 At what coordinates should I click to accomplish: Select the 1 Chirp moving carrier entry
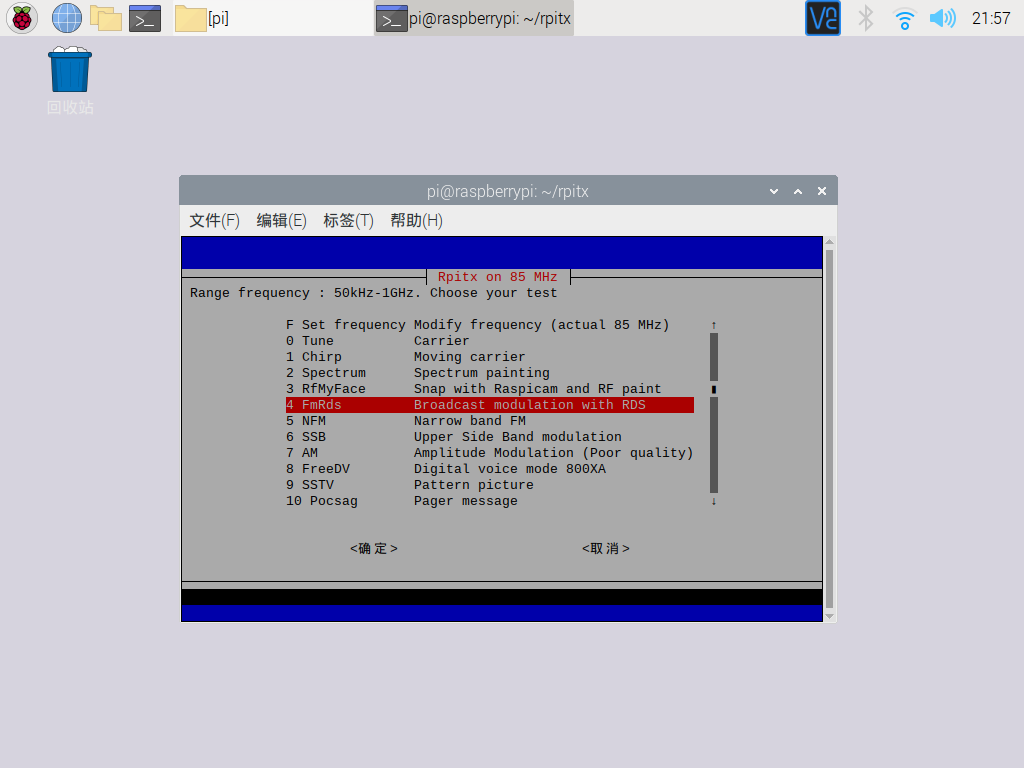(x=490, y=357)
